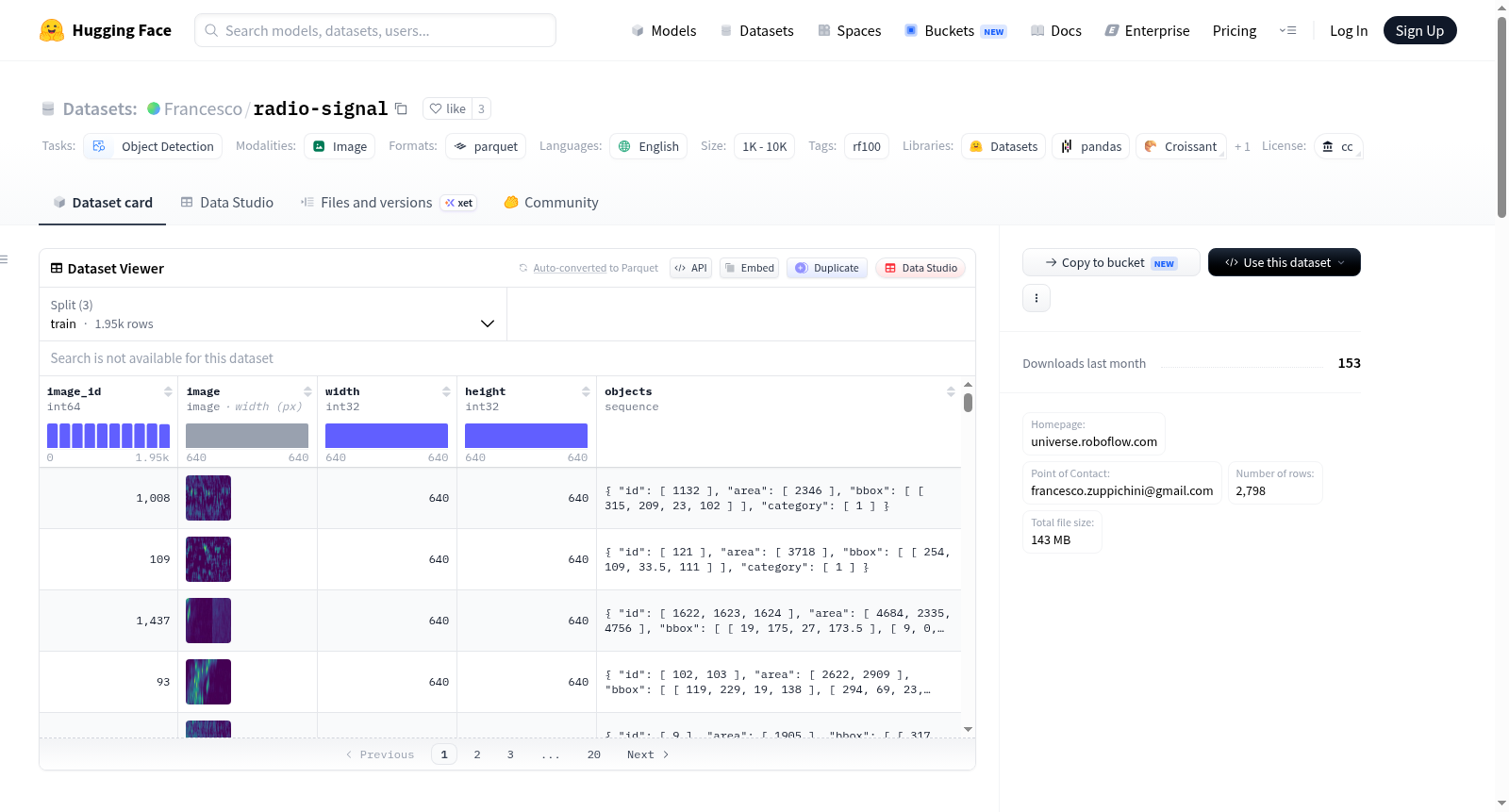Open the thumbnail for image 1,008
The width and height of the screenshot is (1509, 812).
click(x=208, y=498)
